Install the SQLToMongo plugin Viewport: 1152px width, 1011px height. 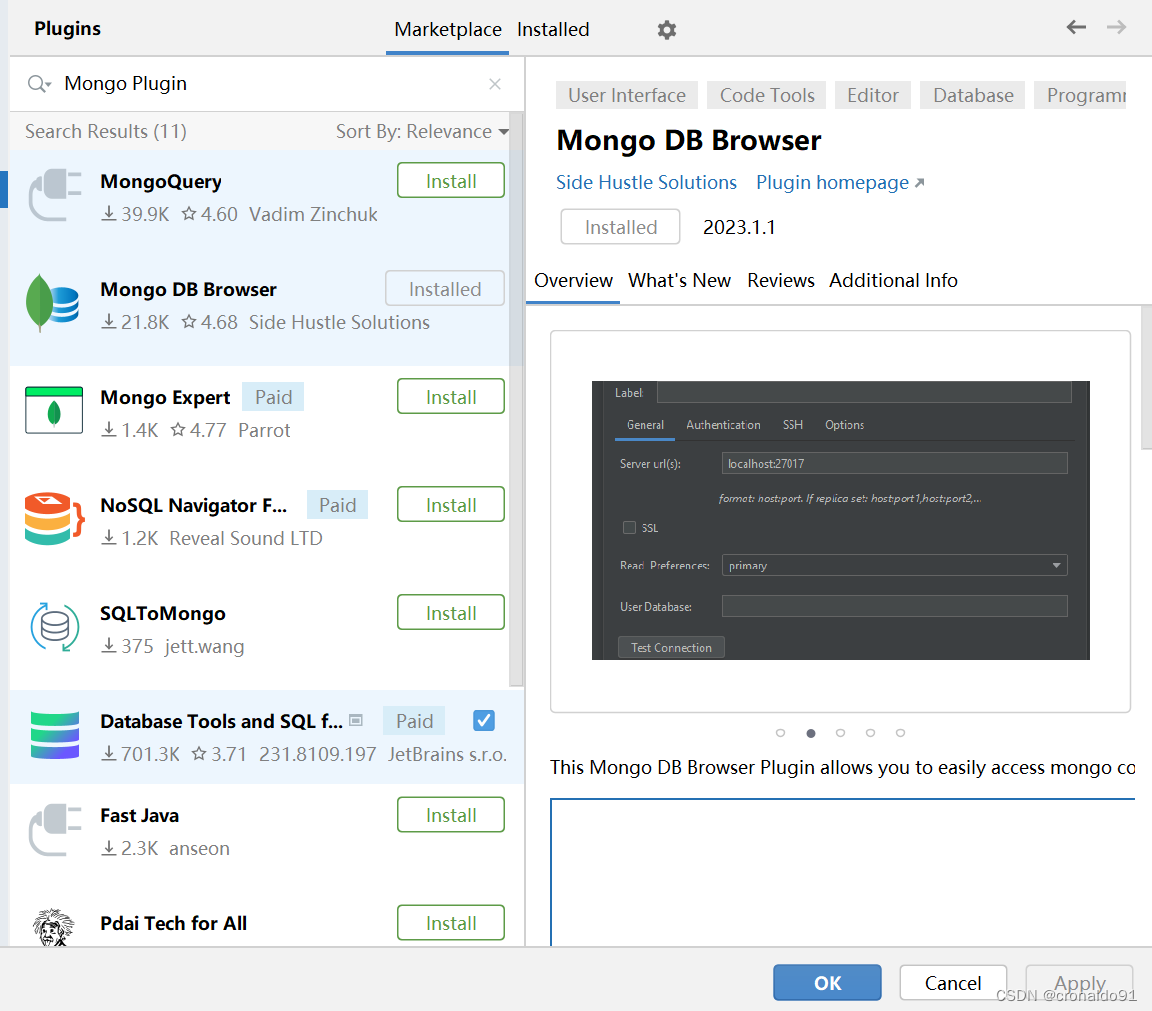450,613
